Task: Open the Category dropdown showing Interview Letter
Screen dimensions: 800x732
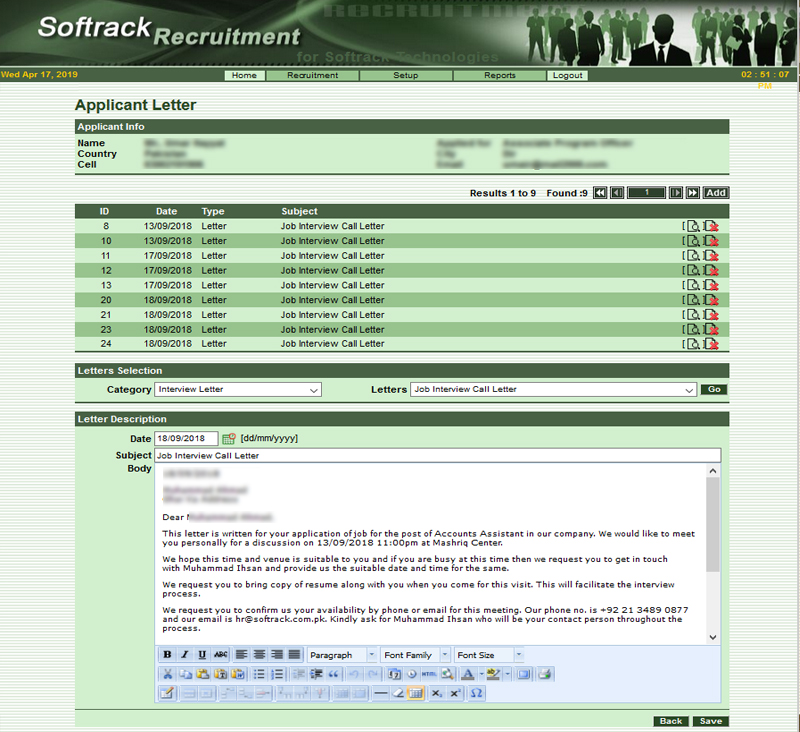Action: point(237,390)
